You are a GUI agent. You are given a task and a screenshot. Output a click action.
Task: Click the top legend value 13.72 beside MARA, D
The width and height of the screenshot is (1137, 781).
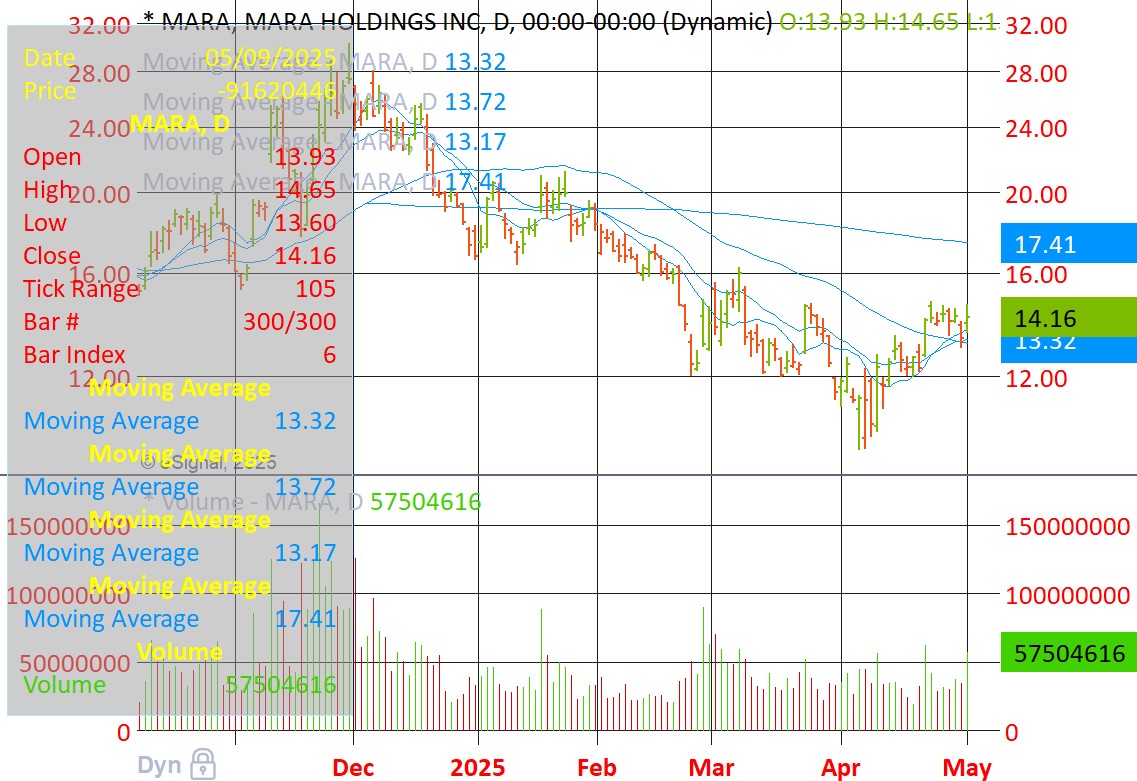475,102
